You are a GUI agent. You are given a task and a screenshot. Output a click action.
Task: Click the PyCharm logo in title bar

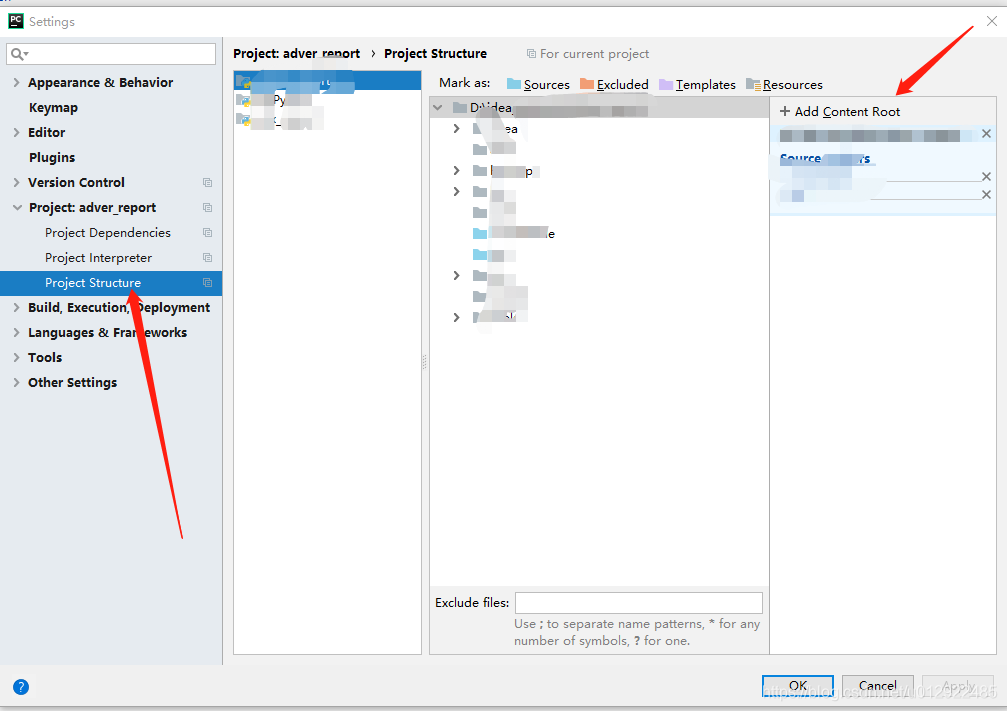pos(15,21)
